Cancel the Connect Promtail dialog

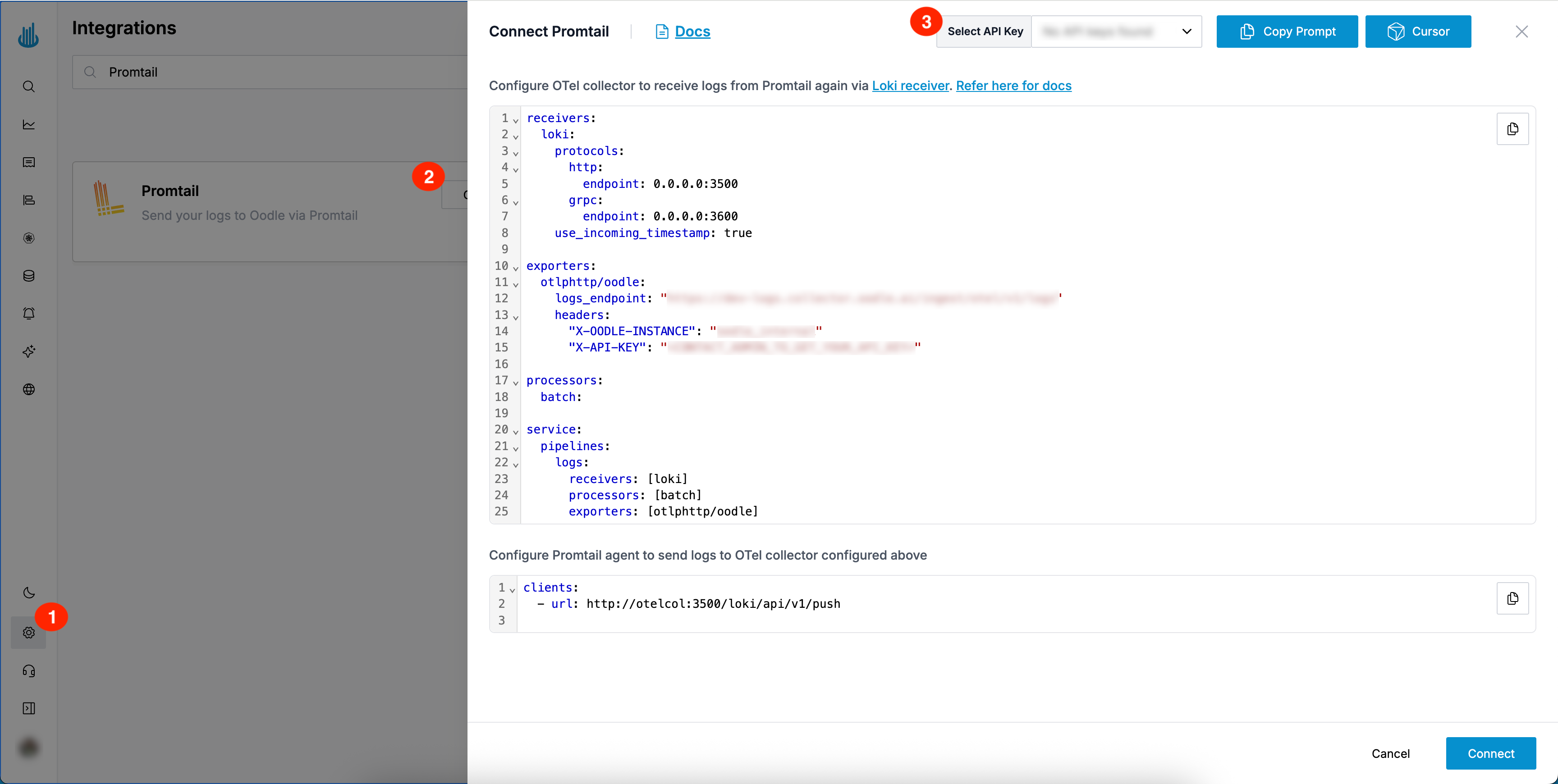pyautogui.click(x=1390, y=753)
